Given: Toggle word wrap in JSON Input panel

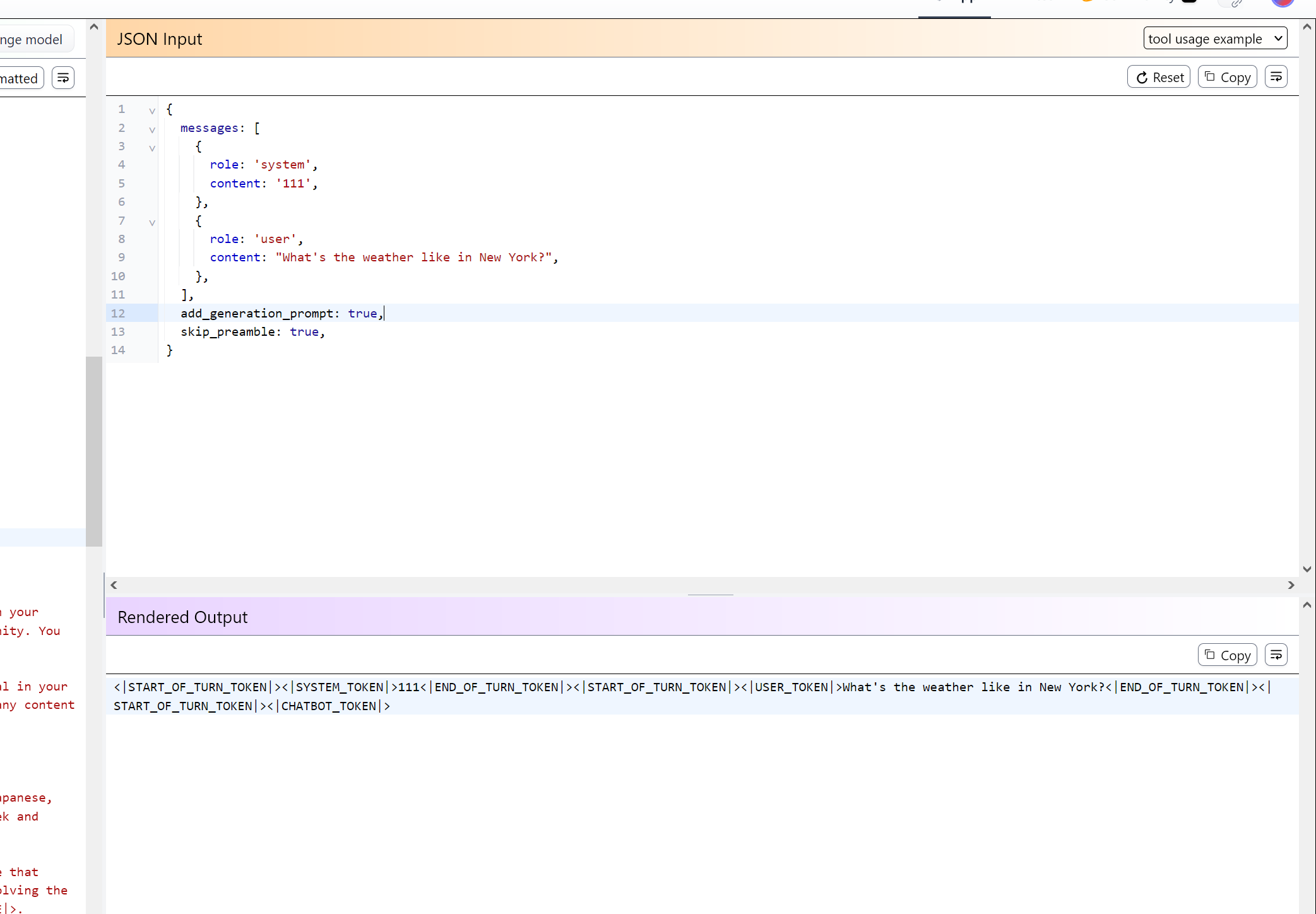Looking at the screenshot, I should pos(1276,77).
